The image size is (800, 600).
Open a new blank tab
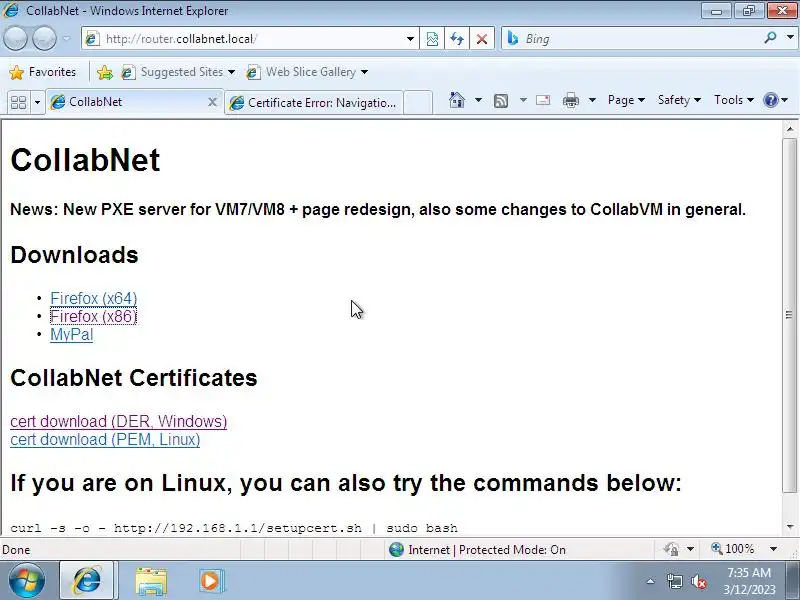point(418,103)
